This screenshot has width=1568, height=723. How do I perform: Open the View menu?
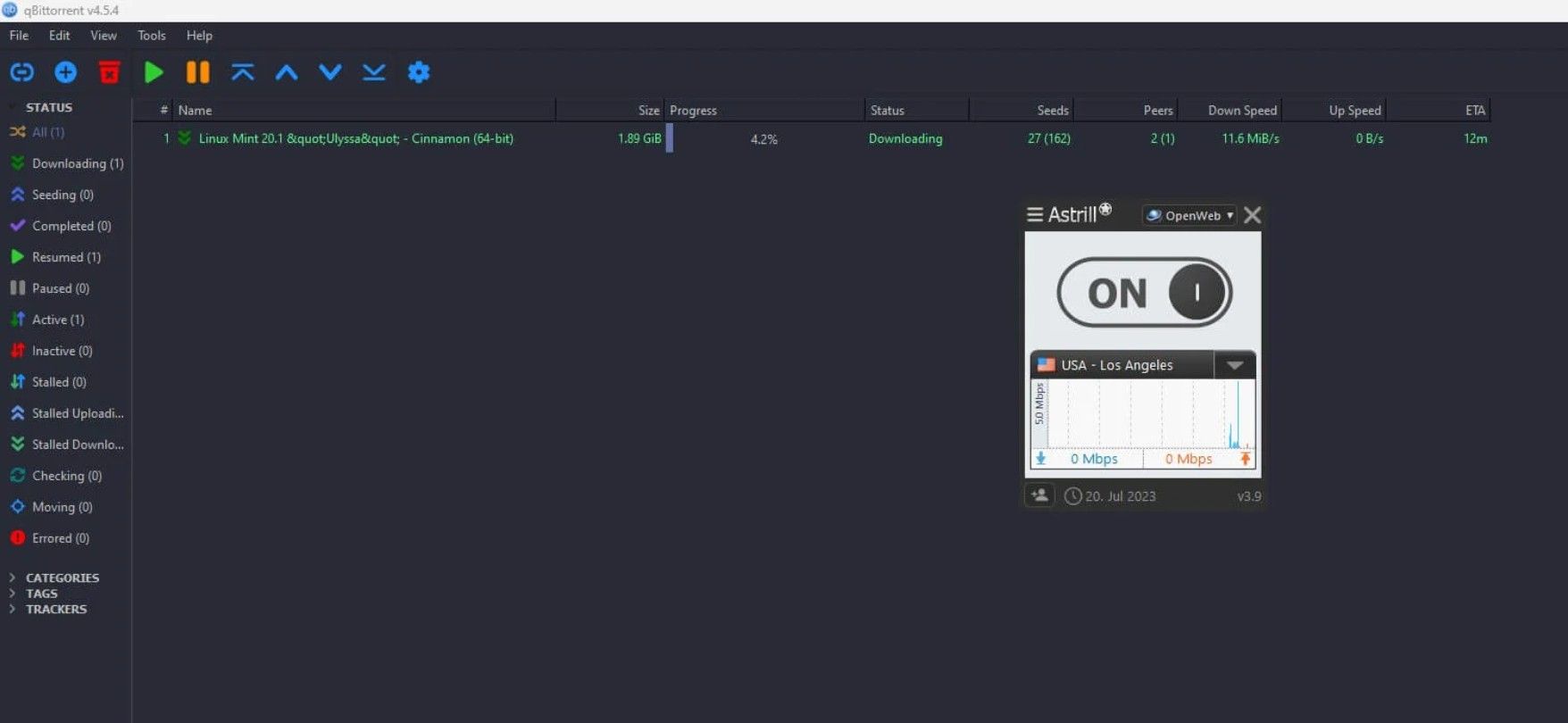(x=104, y=36)
